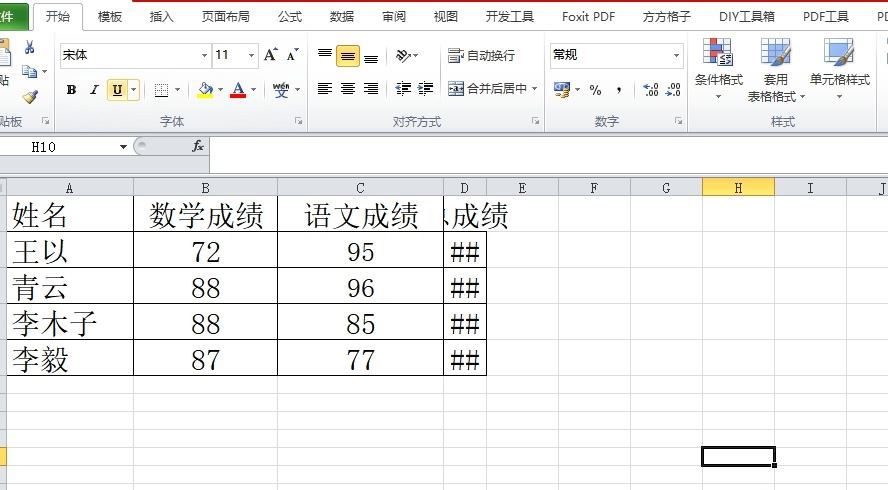
Task: Open Foxit PDF tab
Action: point(588,17)
